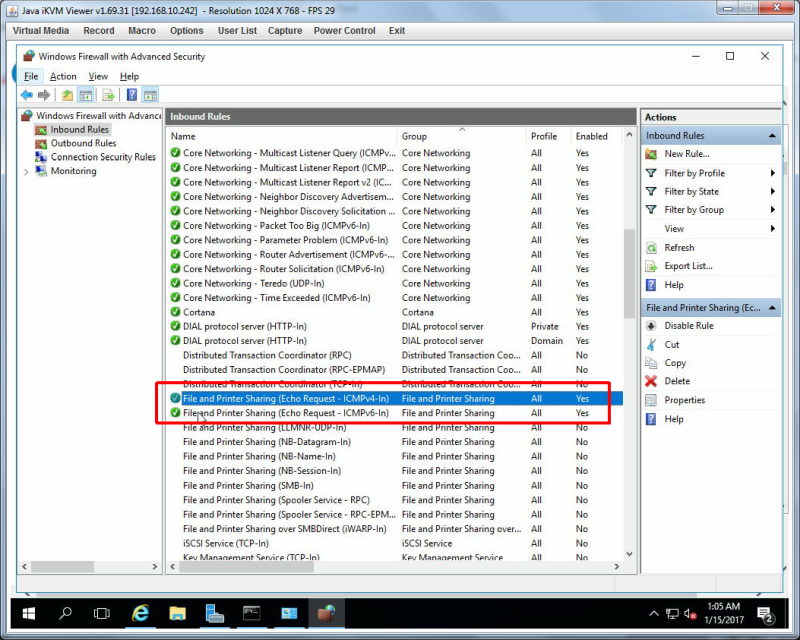The width and height of the screenshot is (800, 640).
Task: Select File and Printer Sharing Echo Request ICMPv6-In rule
Action: click(395, 413)
